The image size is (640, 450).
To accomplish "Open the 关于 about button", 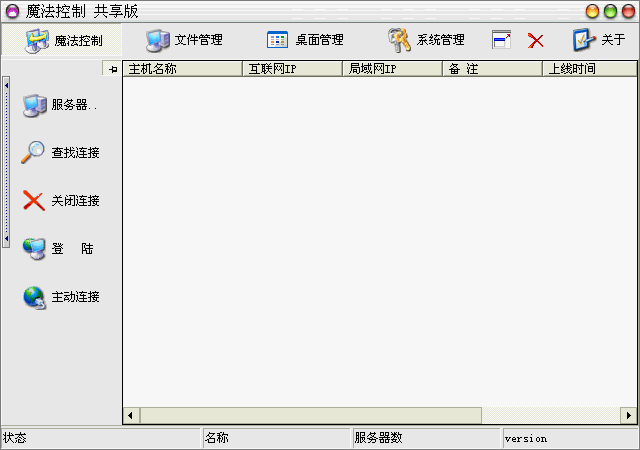I will (x=599, y=40).
